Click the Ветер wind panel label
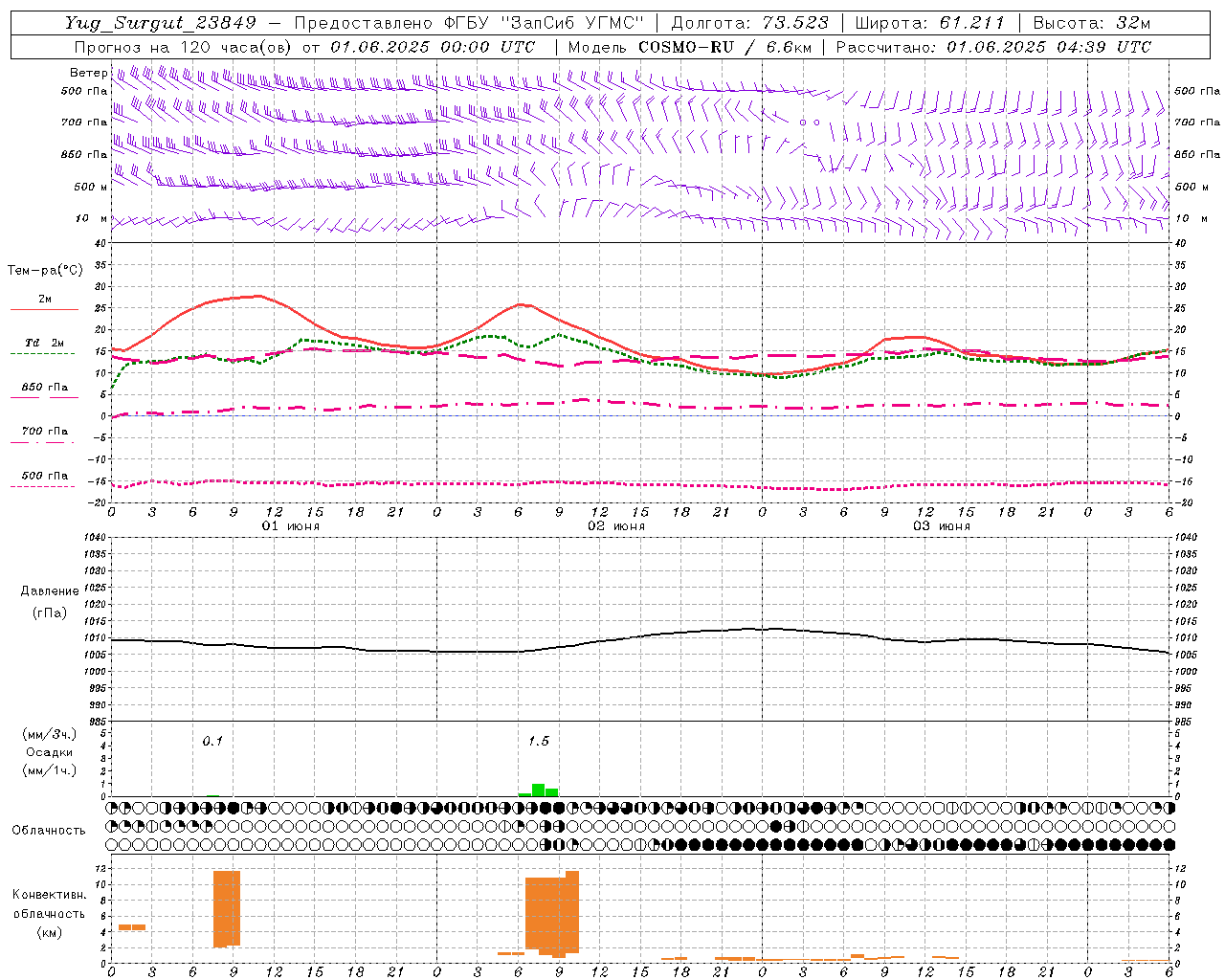Viewport: 1225px width, 980px height. 88,73
